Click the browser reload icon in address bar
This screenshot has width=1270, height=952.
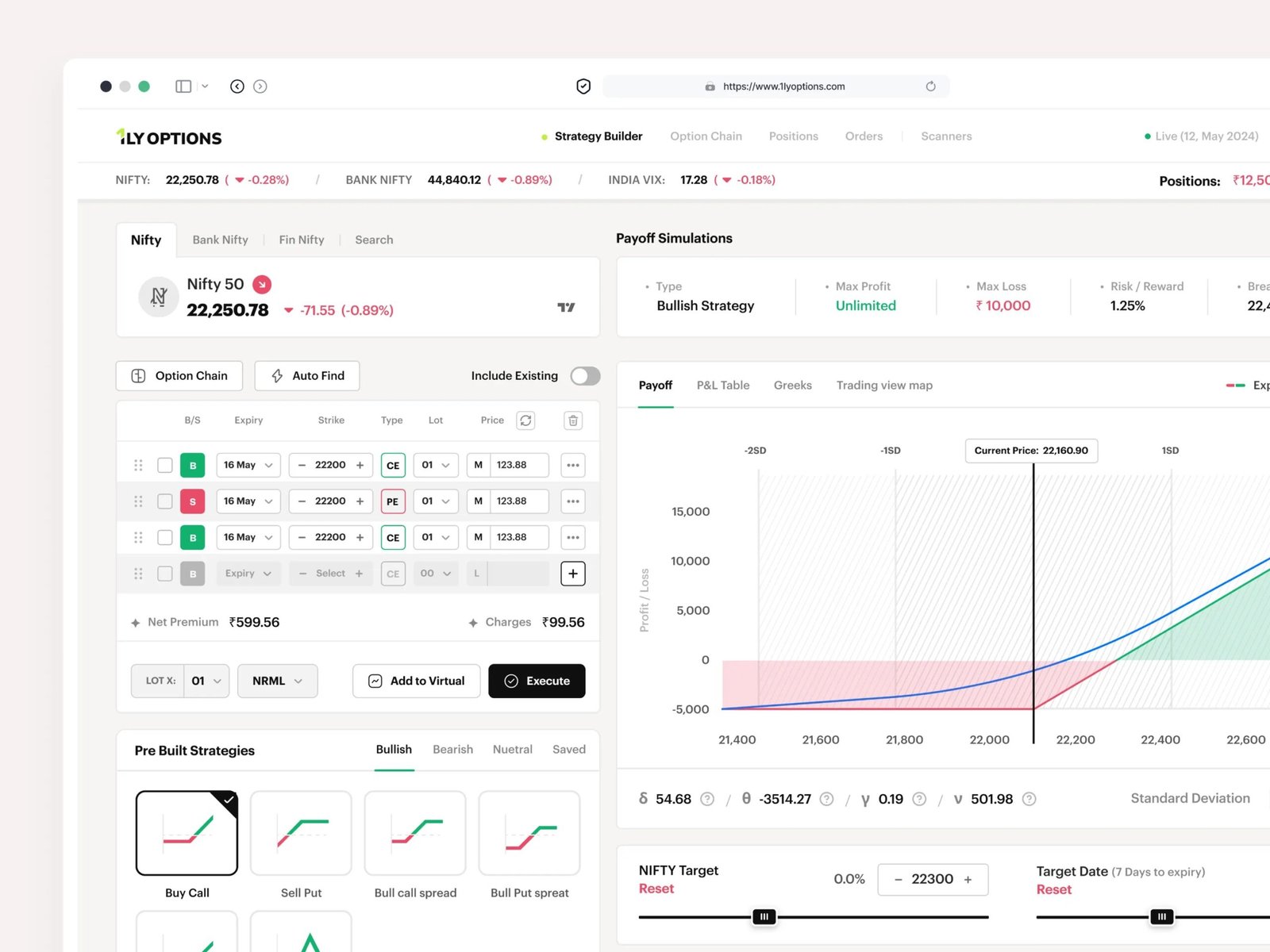tap(930, 86)
